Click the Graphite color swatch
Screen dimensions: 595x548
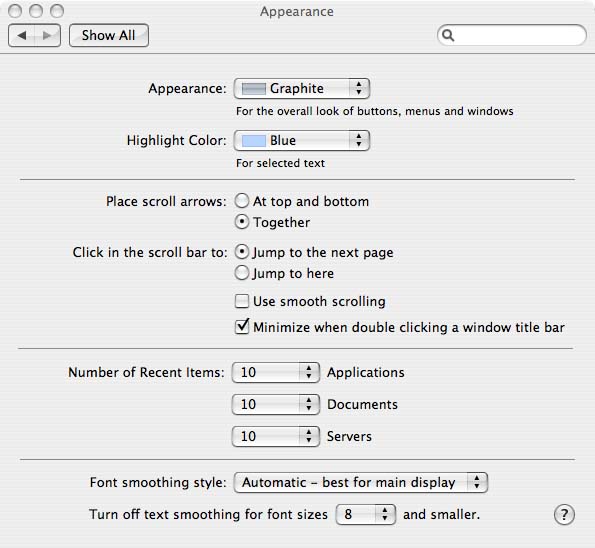pyautogui.click(x=253, y=89)
